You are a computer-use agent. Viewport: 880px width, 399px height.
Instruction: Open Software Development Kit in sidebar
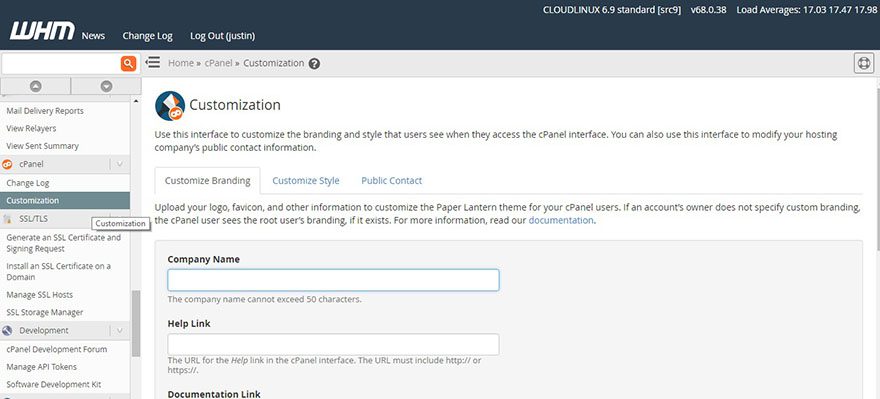[x=54, y=384]
